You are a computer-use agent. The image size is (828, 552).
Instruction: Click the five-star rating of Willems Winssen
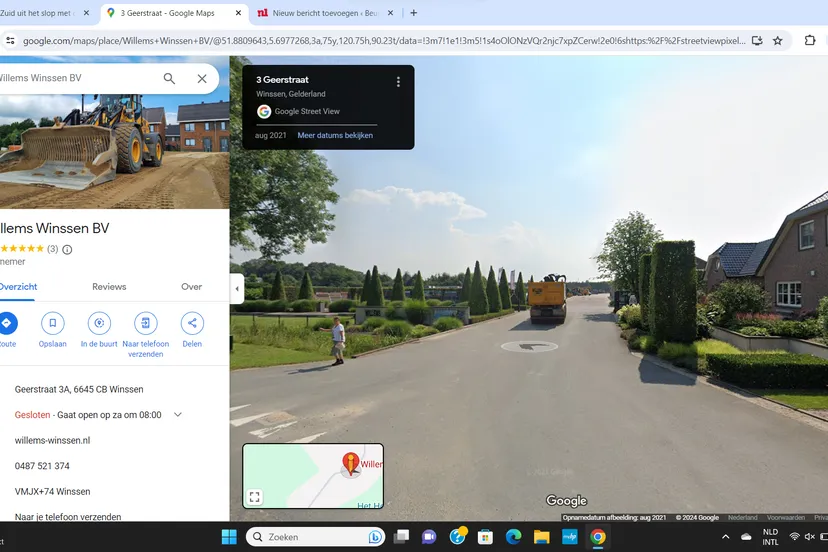click(x=22, y=249)
